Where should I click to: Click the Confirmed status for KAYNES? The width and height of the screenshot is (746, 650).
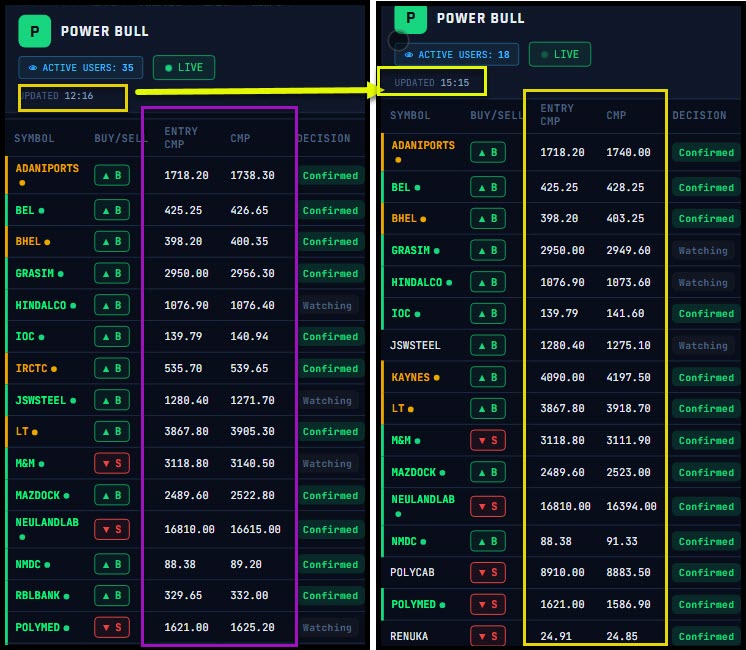pyautogui.click(x=706, y=377)
